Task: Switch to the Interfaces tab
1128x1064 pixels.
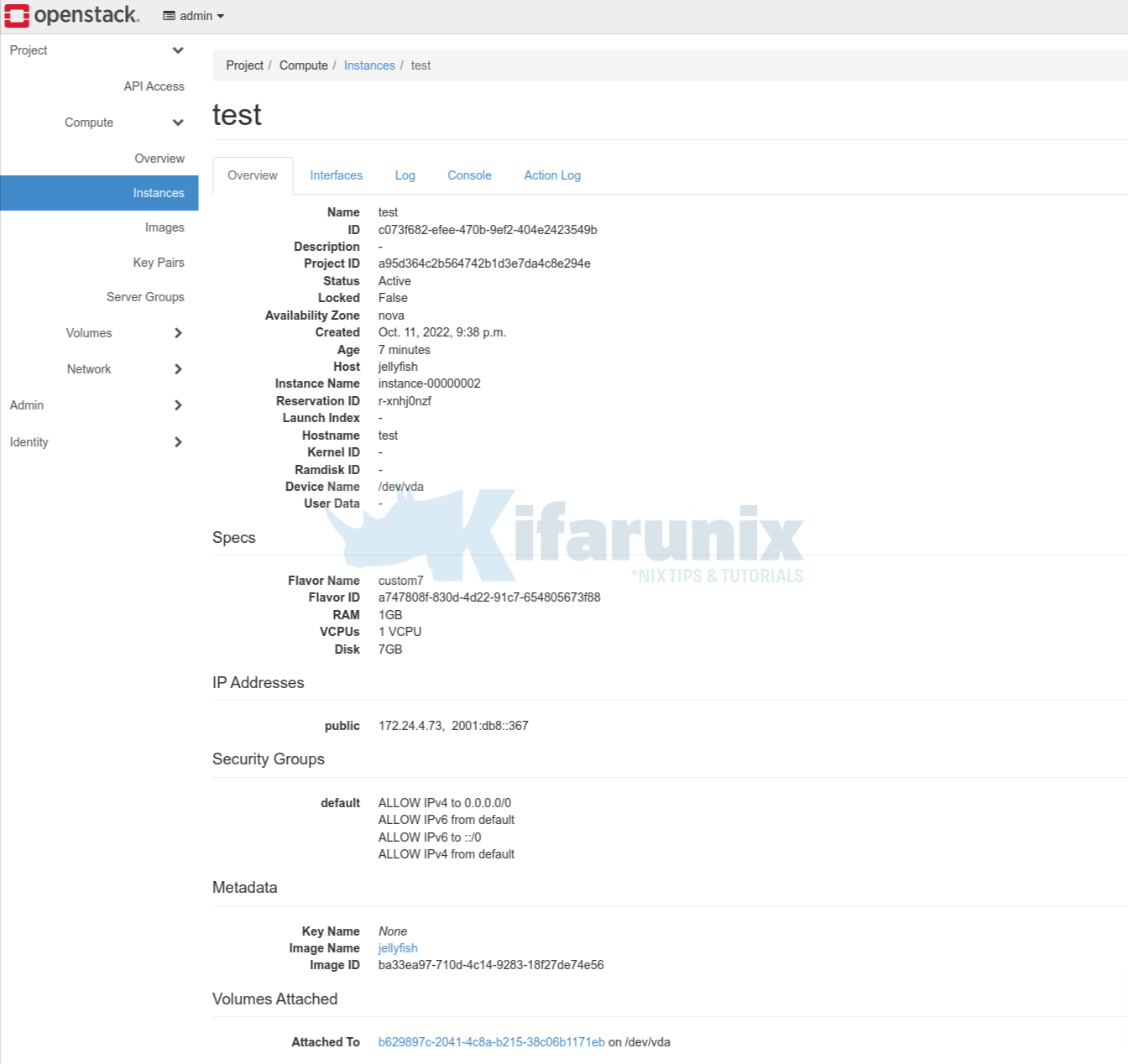Action: click(336, 175)
